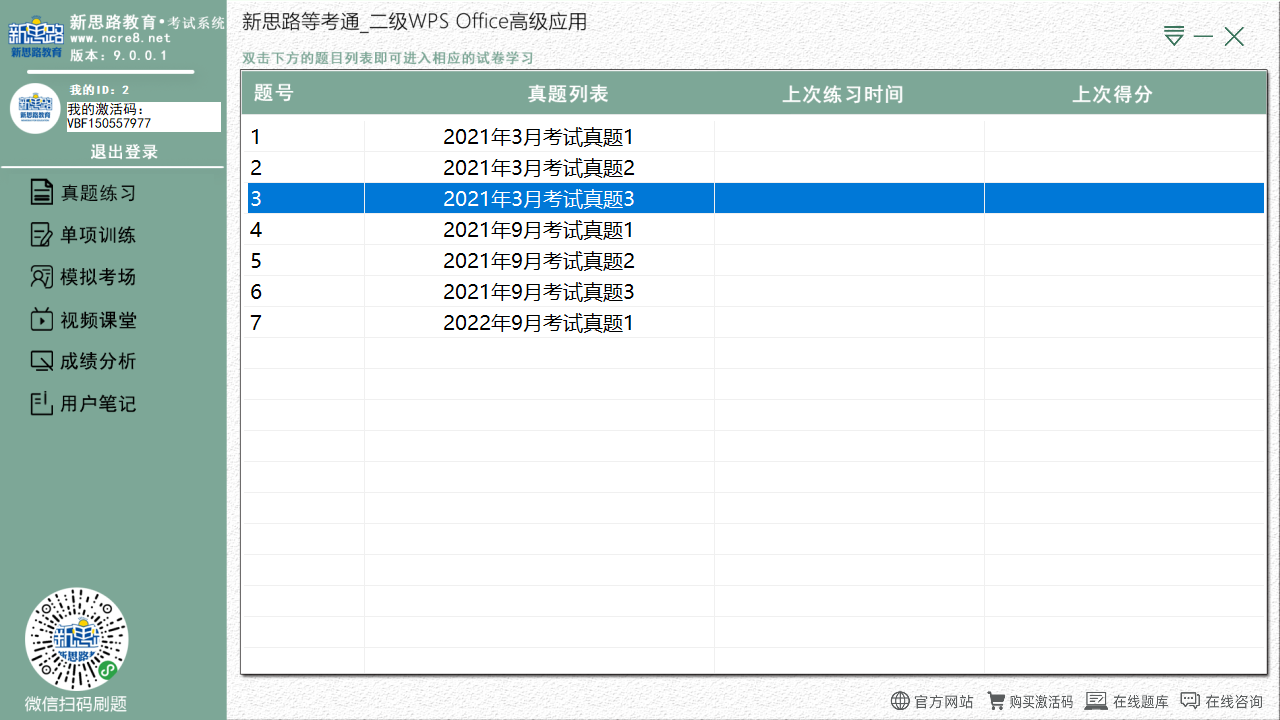Go to 模拟考场 section
The width and height of the screenshot is (1280, 720).
pos(98,277)
